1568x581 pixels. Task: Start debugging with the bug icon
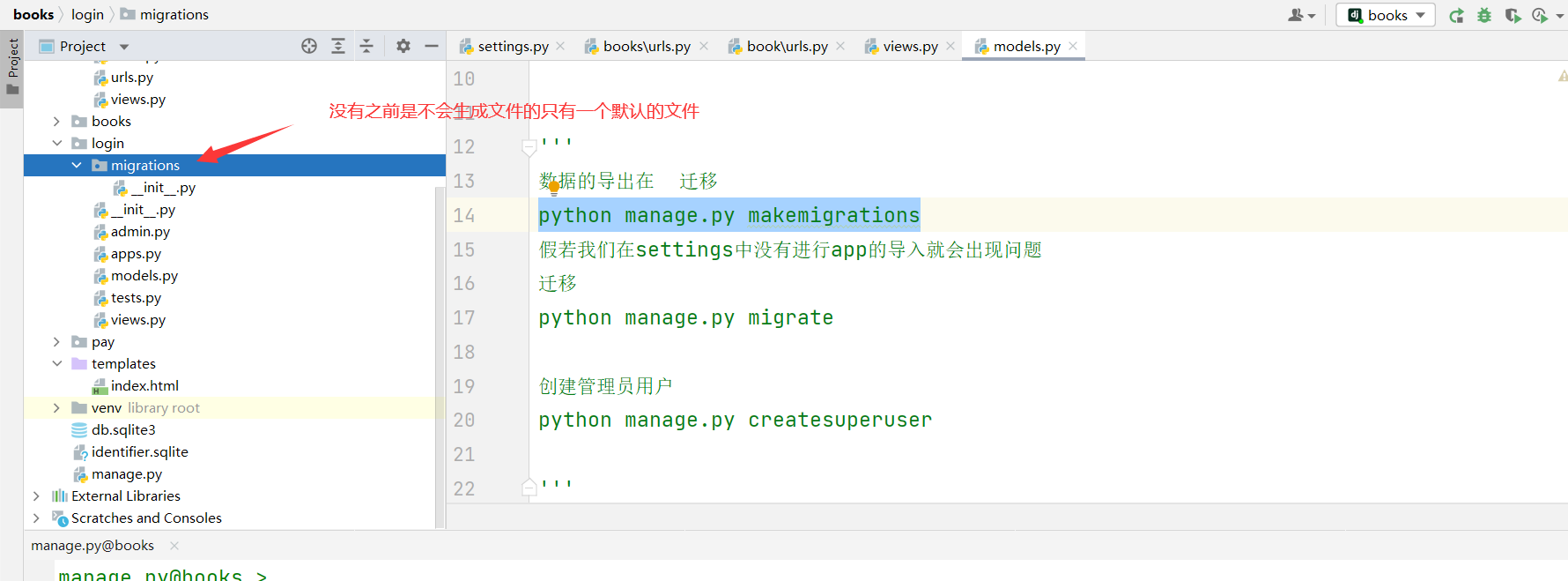point(1484,15)
